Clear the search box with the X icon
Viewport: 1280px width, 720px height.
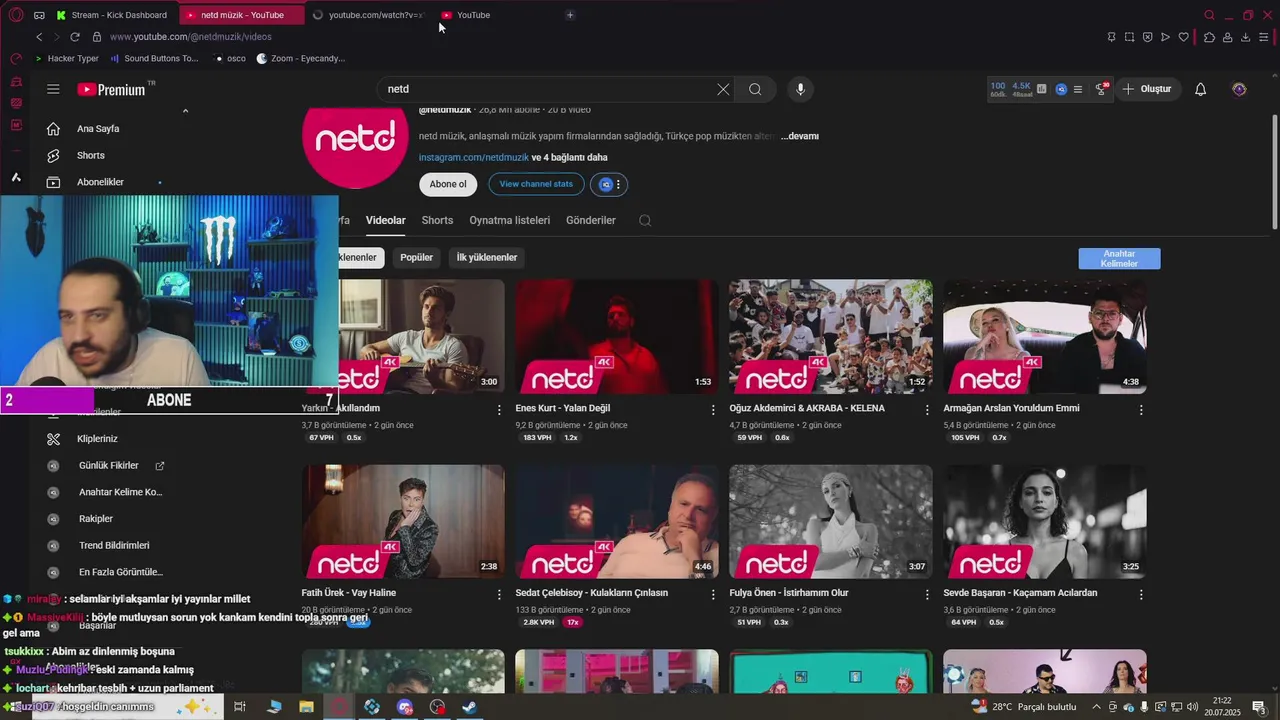[723, 89]
